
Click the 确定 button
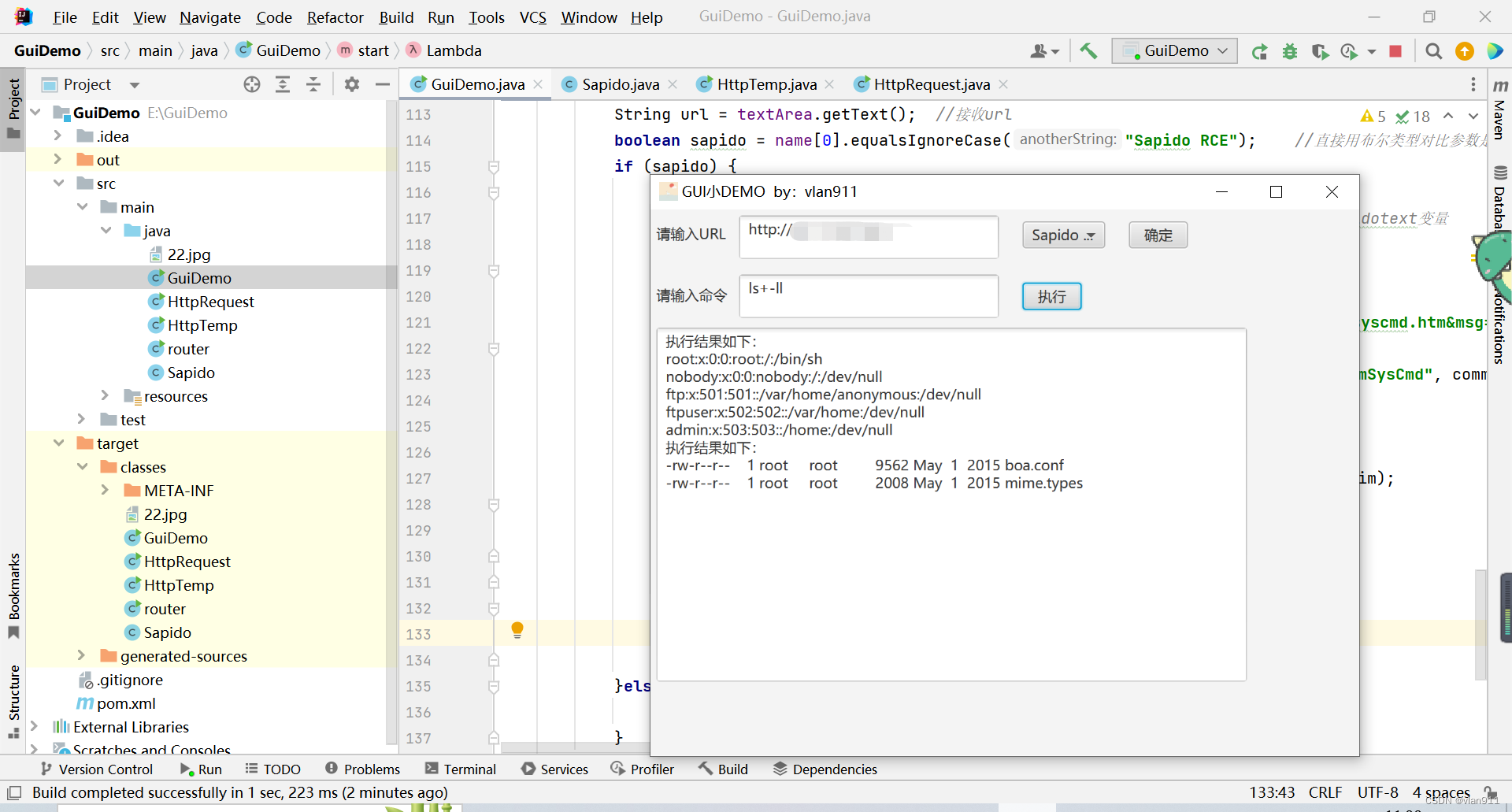[x=1158, y=235]
